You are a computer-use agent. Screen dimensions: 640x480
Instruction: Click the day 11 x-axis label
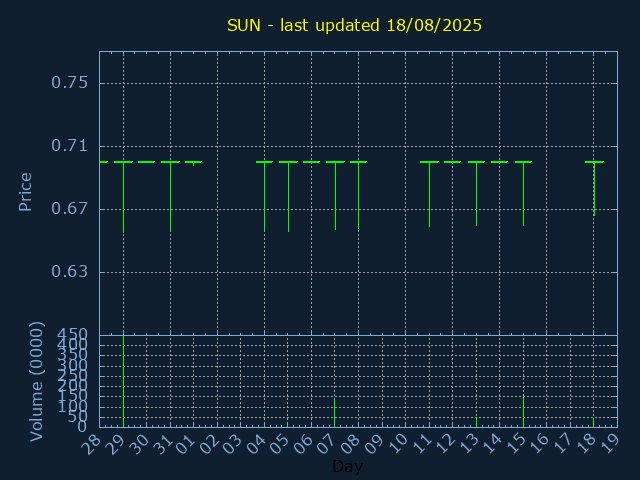click(x=421, y=444)
